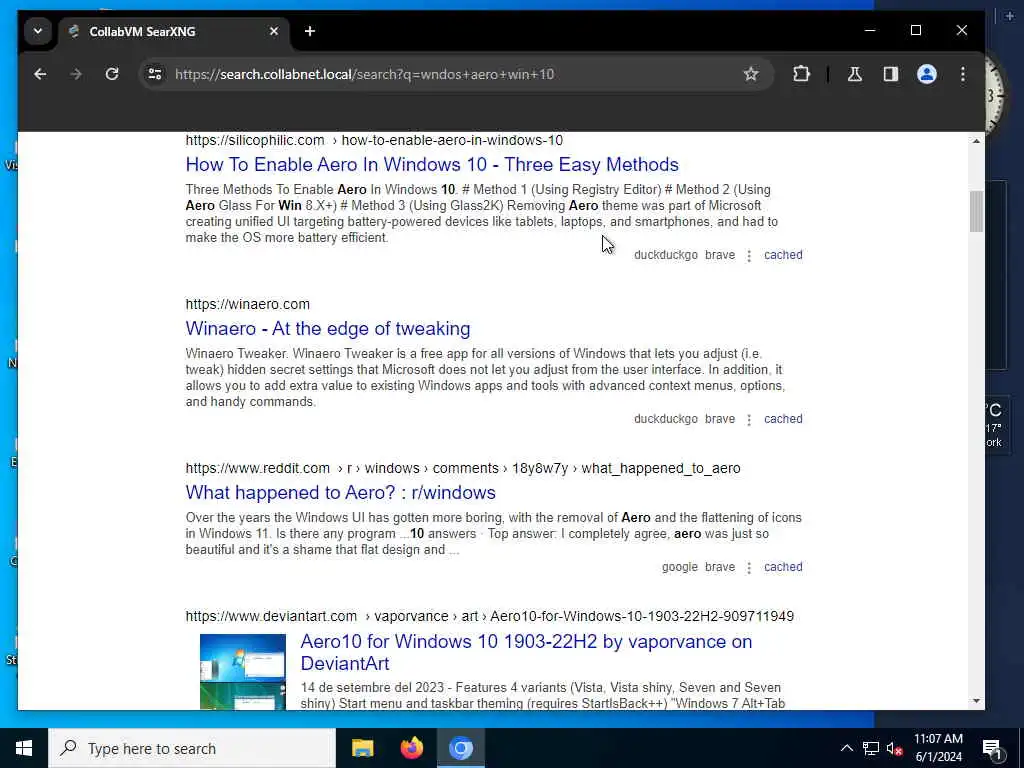Open the notification center icon
1024x768 pixels.
[992, 748]
